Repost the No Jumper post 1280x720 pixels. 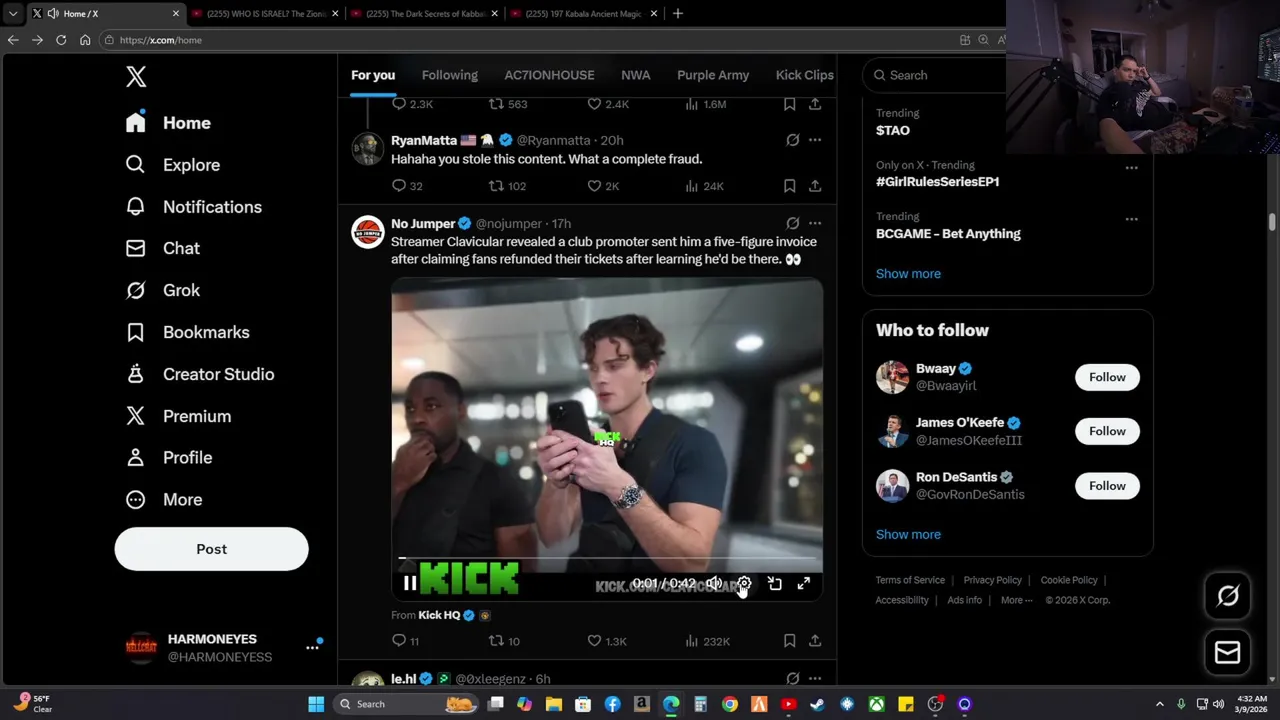504,641
